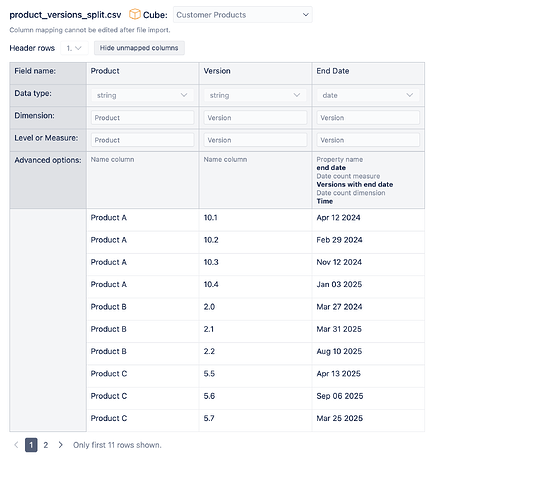Open the Customer Products cube dropdown
This screenshot has width=548, height=499.
point(243,15)
